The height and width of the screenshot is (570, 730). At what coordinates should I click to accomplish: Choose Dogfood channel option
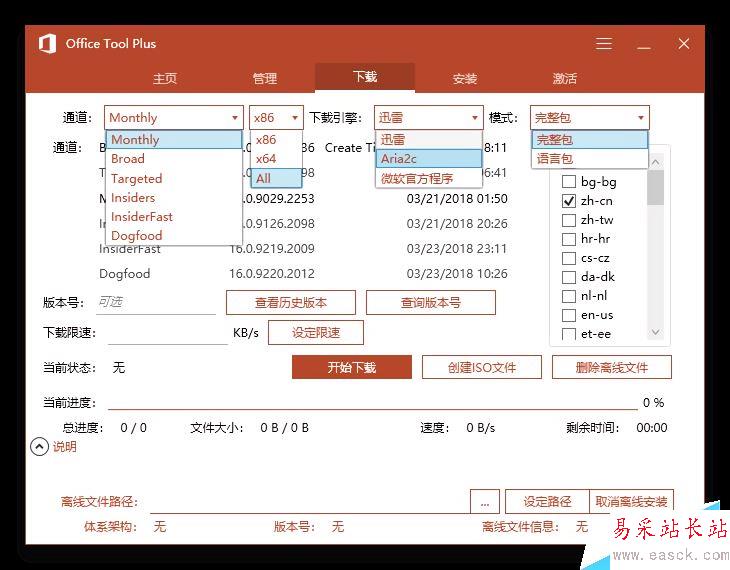point(174,236)
